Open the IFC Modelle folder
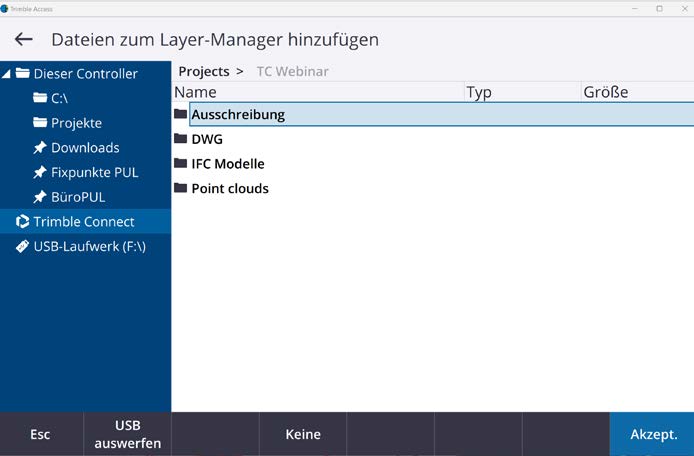Viewport: 694px width, 456px height. (227, 164)
